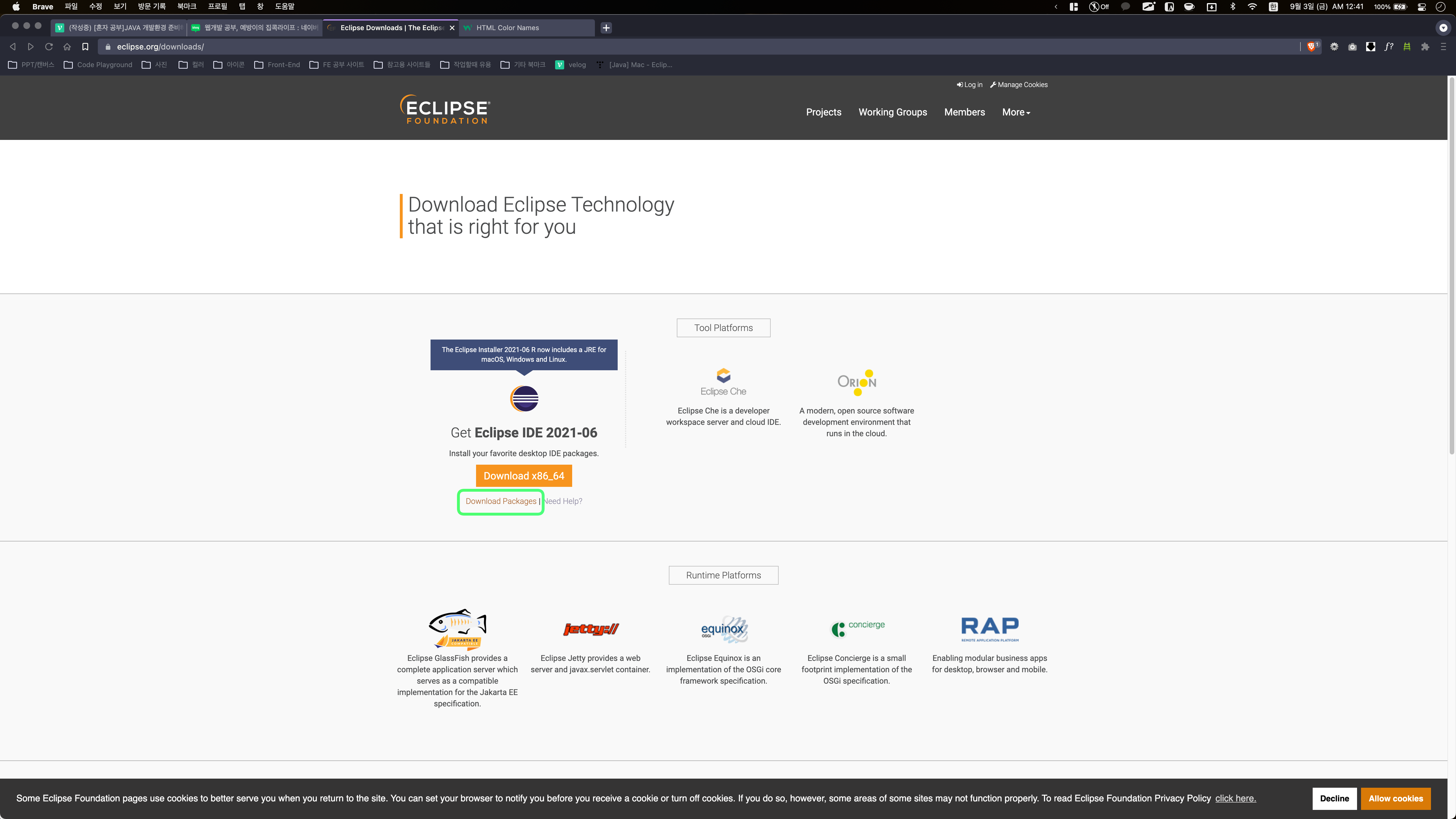Open the Orion logo
1456x819 pixels.
857,382
